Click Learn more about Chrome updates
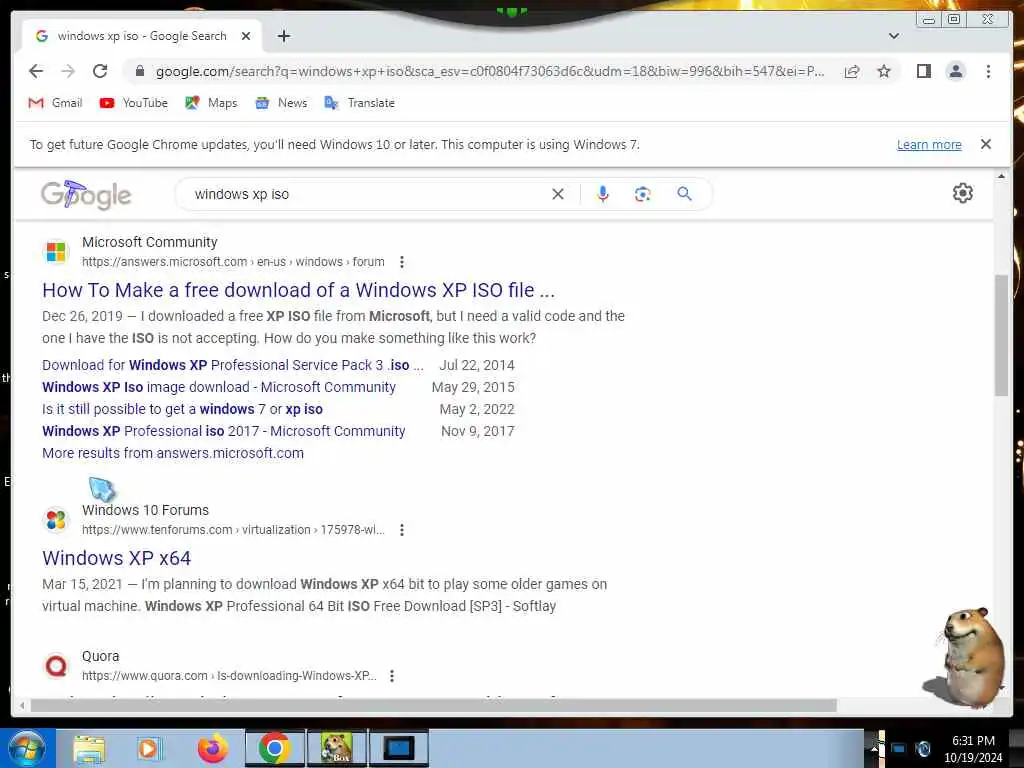 point(929,144)
